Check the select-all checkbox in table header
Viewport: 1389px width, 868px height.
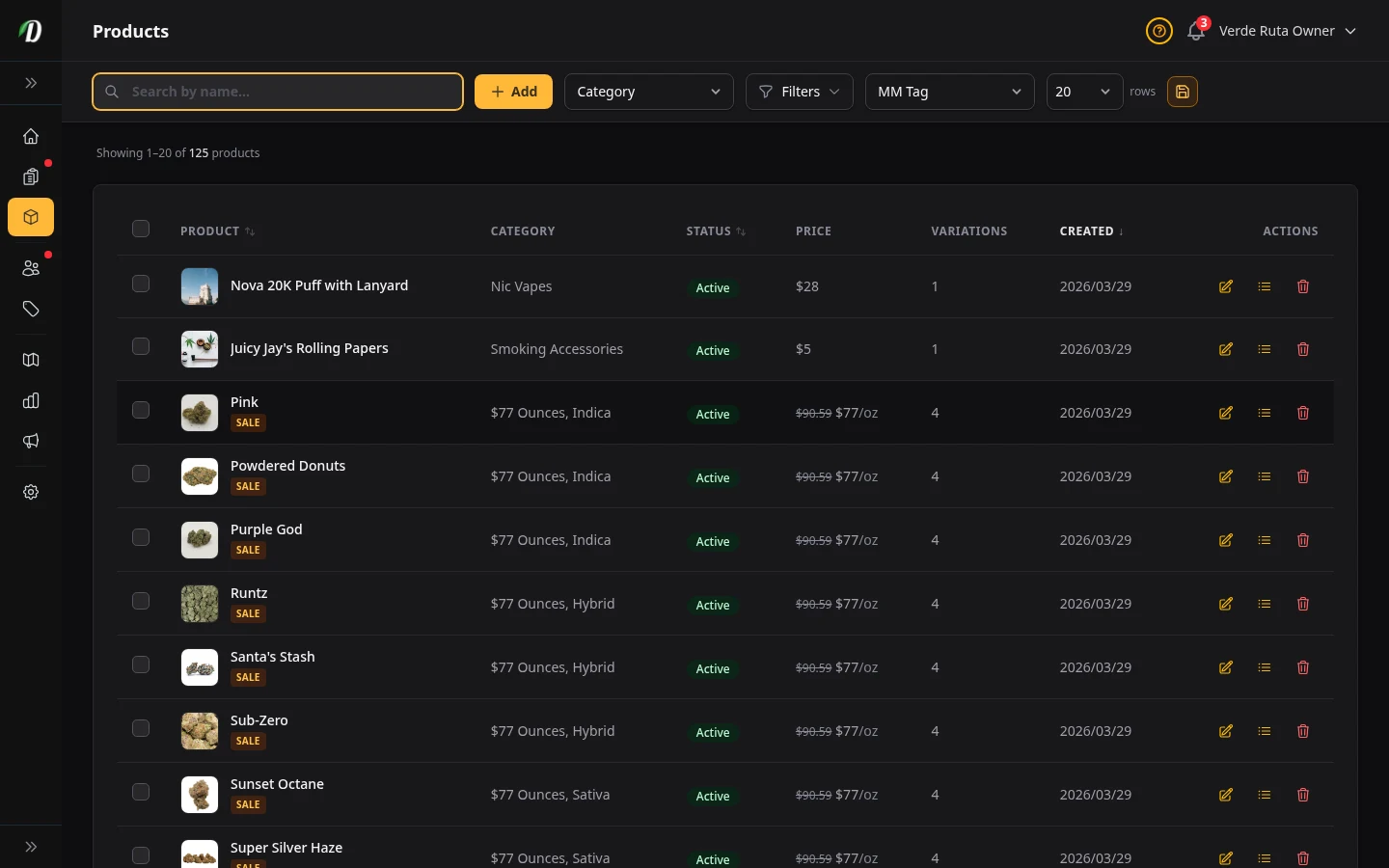click(x=141, y=230)
